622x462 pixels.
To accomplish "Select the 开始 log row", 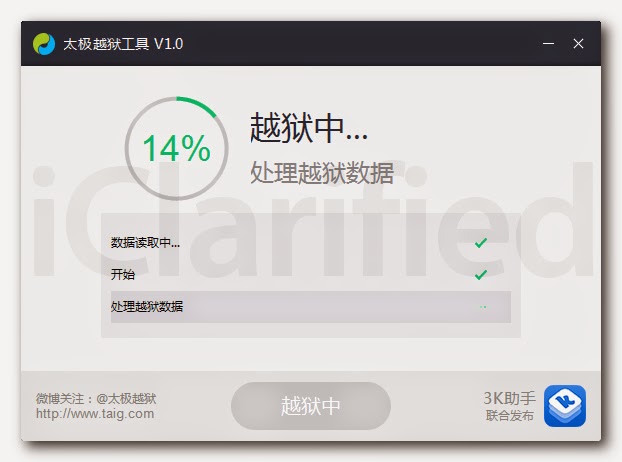I will coord(311,274).
